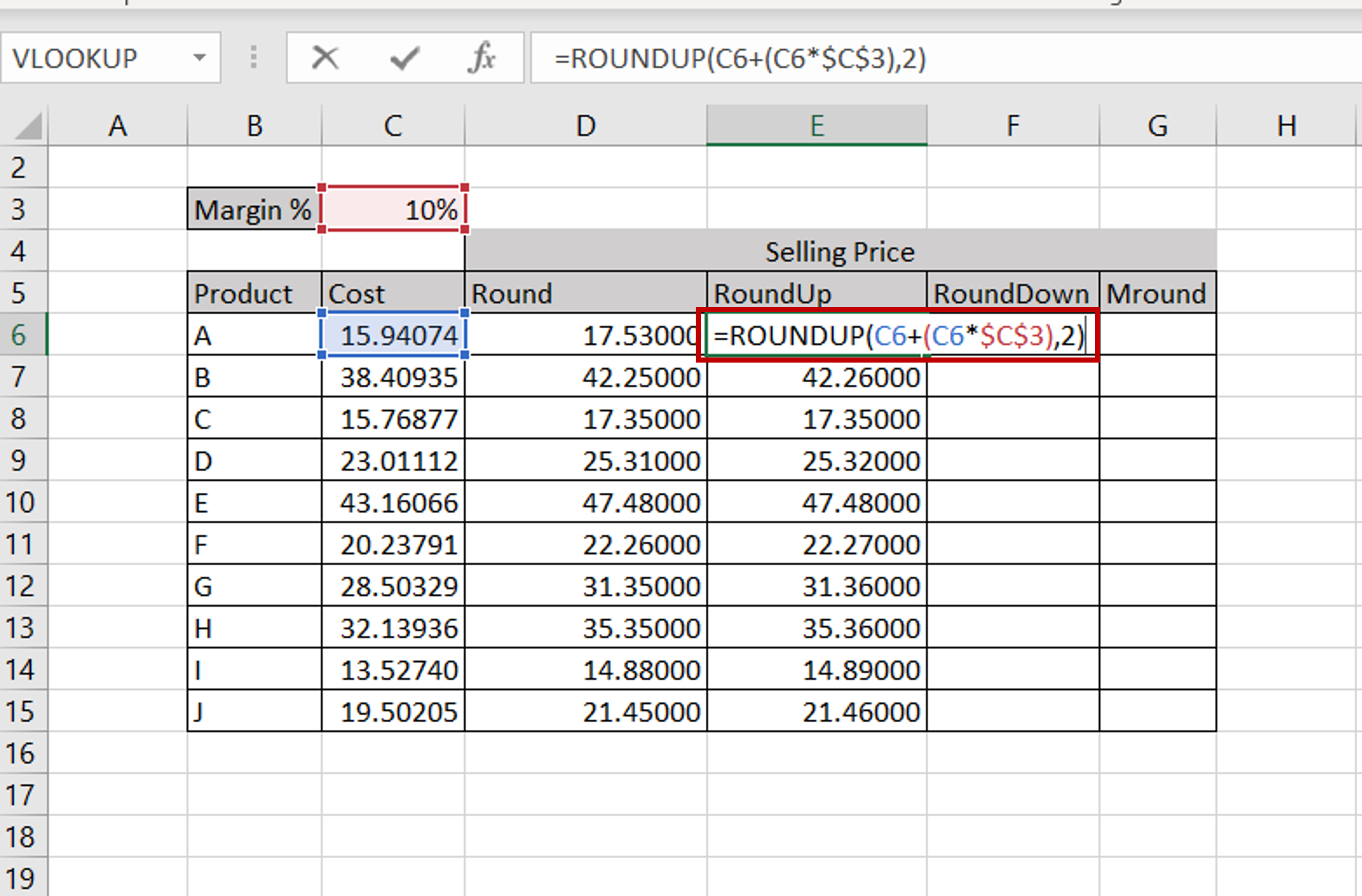1362x896 pixels.
Task: Select column F header
Action: pos(1013,125)
